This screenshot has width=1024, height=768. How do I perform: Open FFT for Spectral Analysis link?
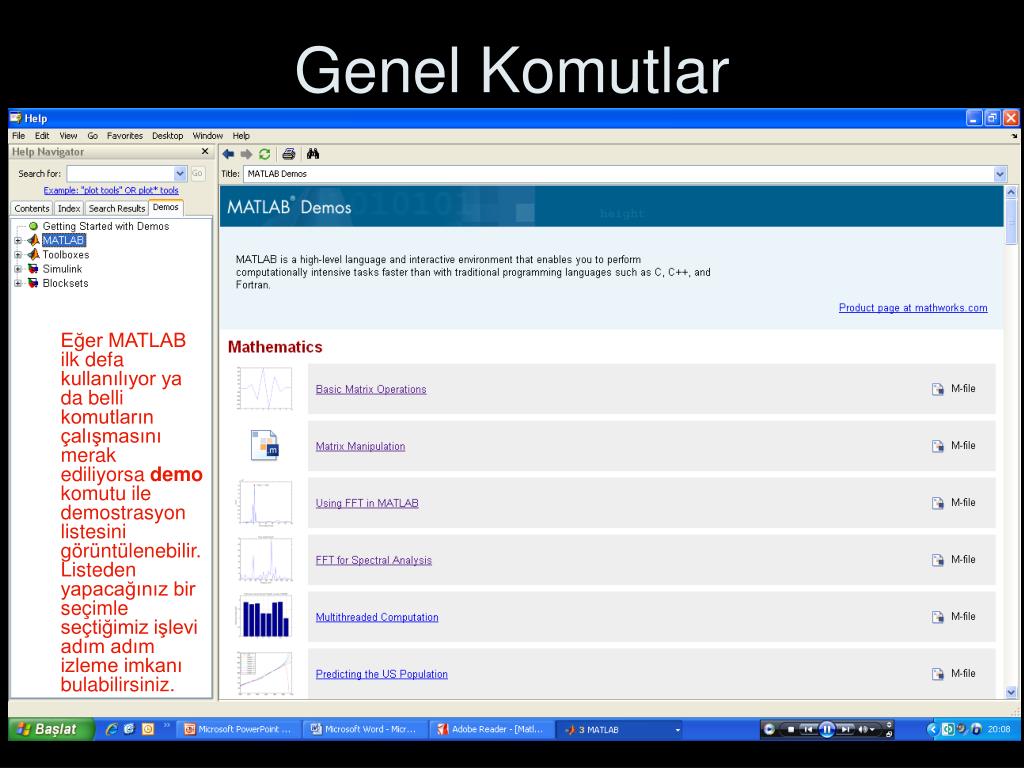374,560
